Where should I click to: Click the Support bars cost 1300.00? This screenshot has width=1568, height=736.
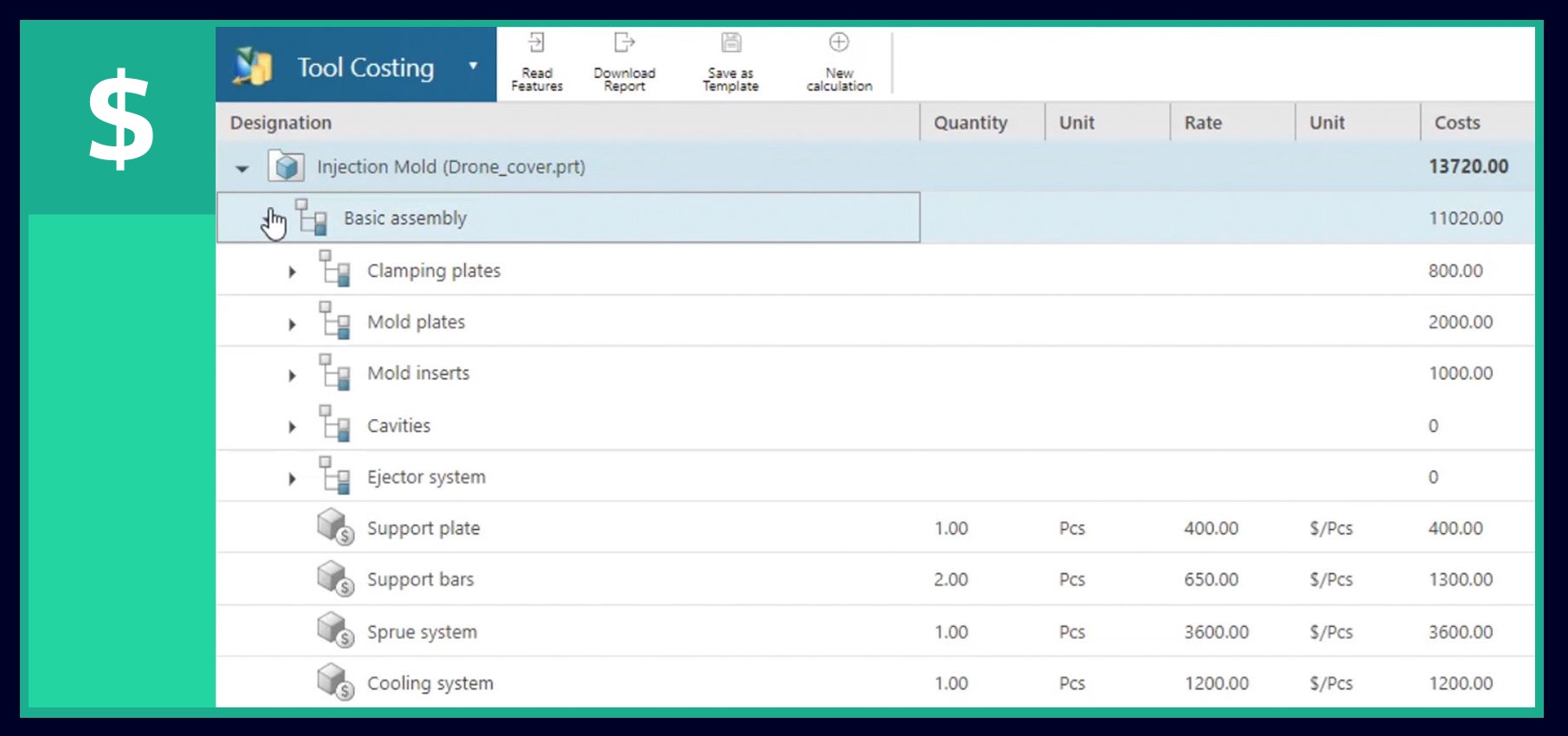1460,579
